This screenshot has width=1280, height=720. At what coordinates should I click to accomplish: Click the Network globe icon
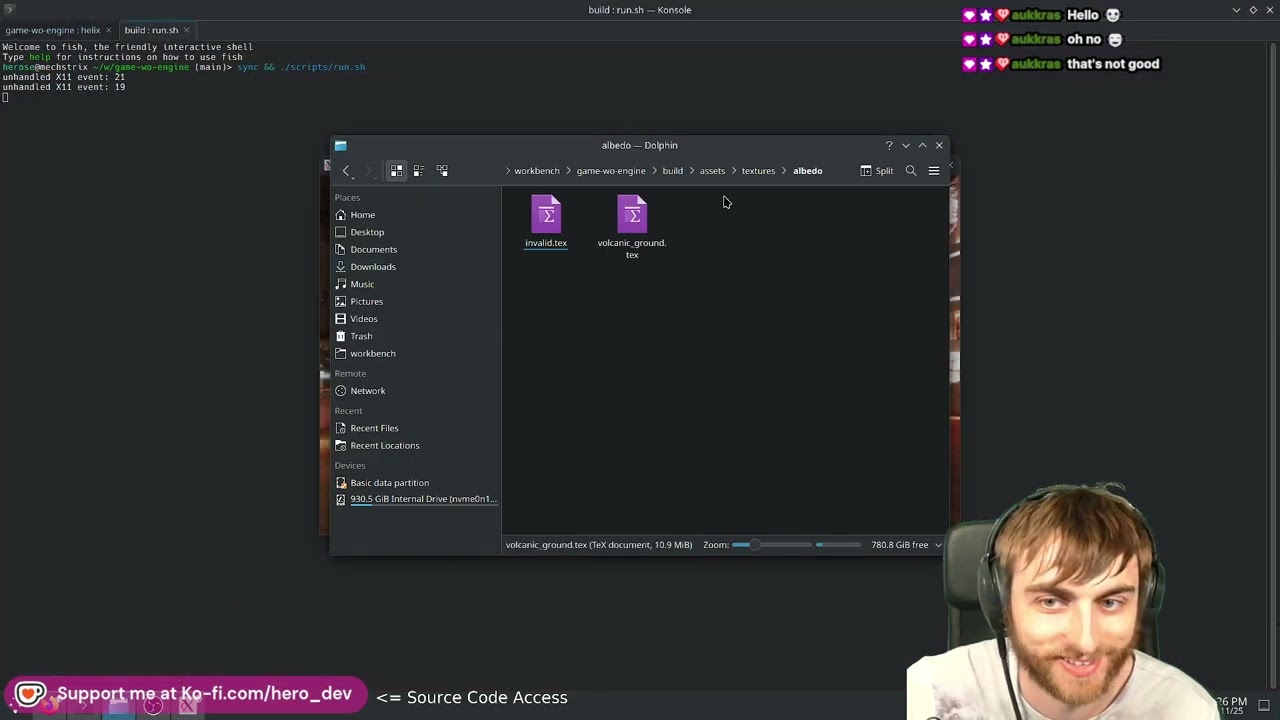click(341, 391)
